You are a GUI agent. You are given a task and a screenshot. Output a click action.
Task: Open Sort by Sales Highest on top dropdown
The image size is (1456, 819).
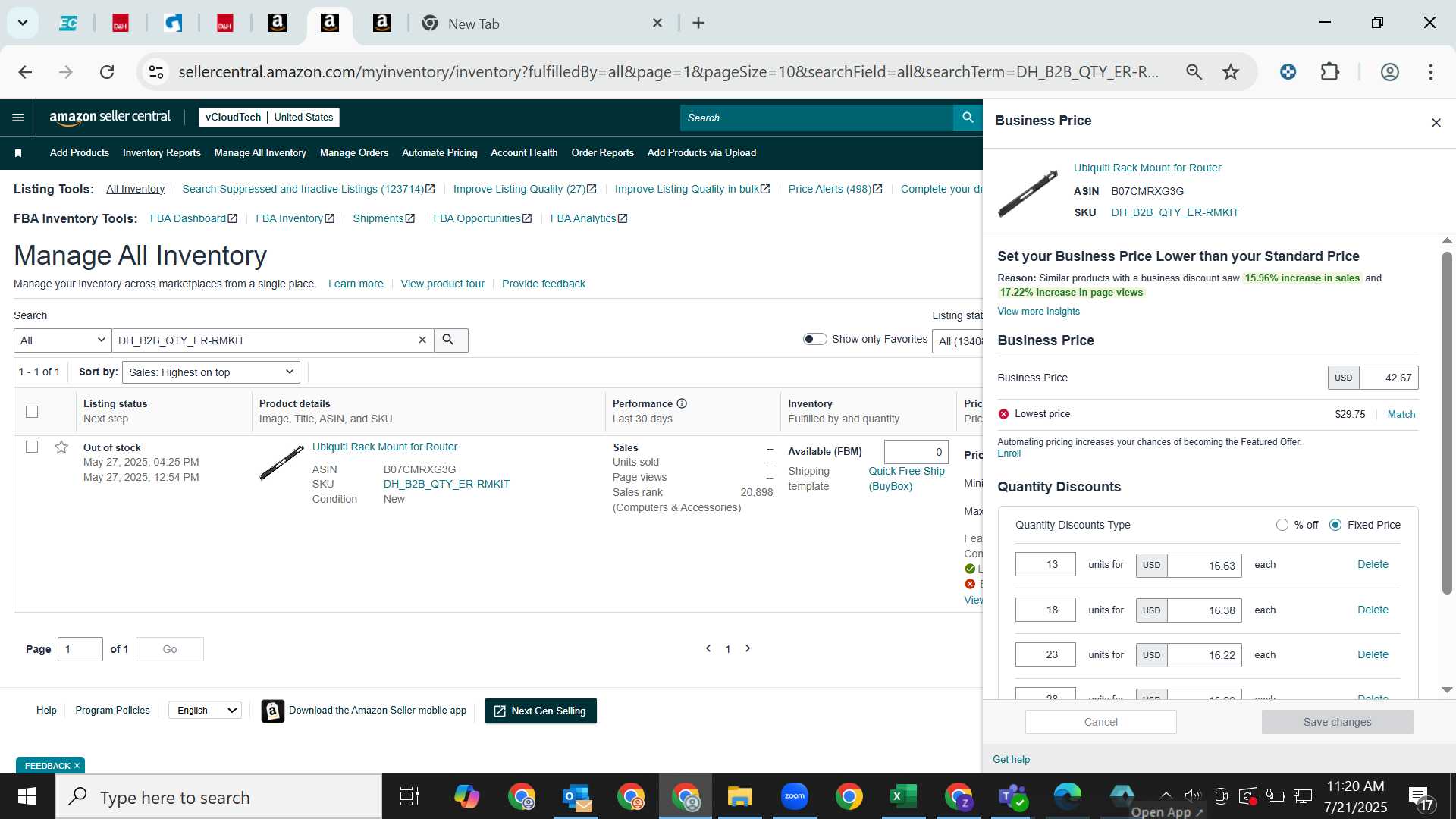click(211, 372)
